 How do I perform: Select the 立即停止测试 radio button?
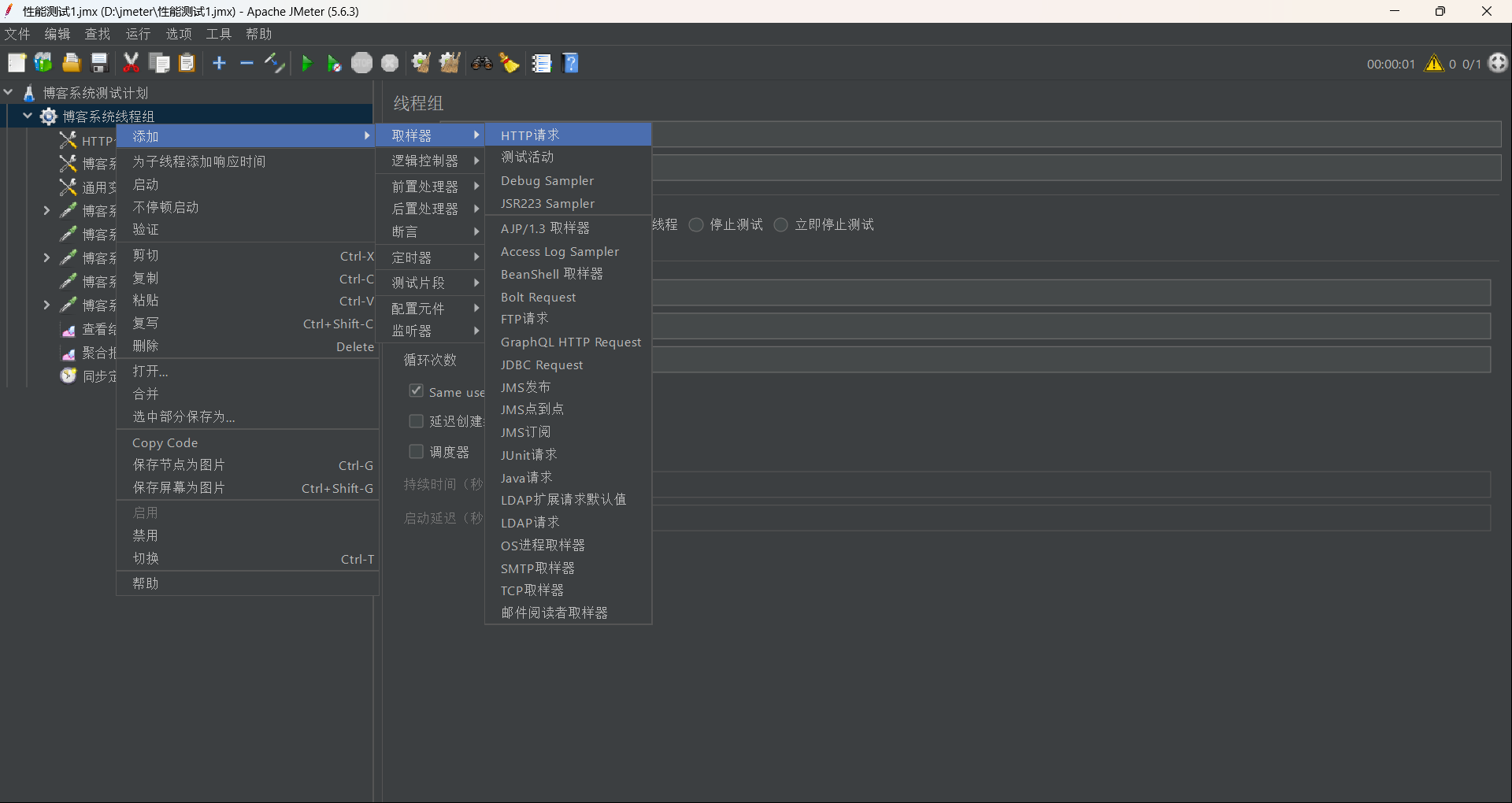pos(780,225)
